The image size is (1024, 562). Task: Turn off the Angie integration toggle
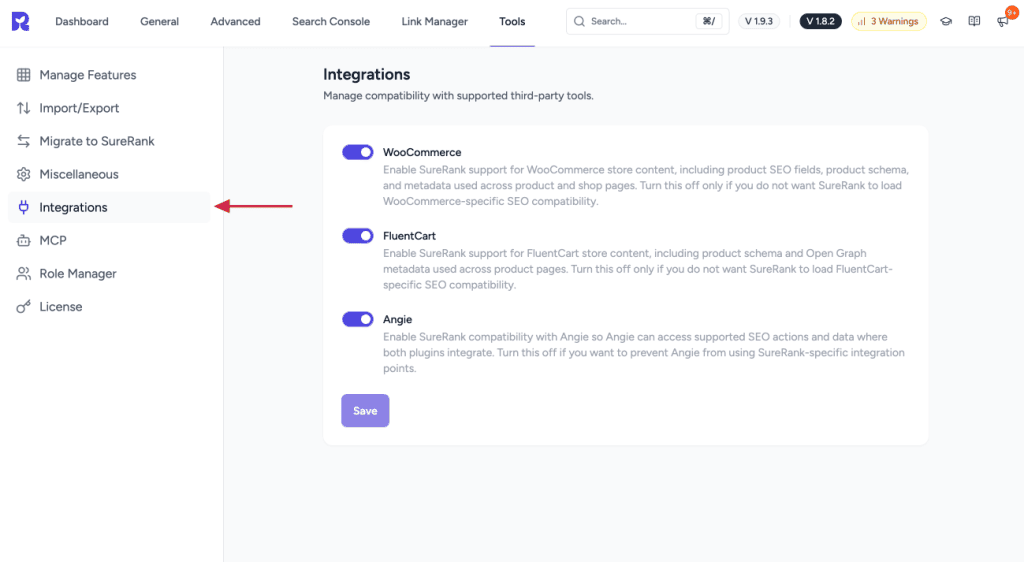[358, 319]
